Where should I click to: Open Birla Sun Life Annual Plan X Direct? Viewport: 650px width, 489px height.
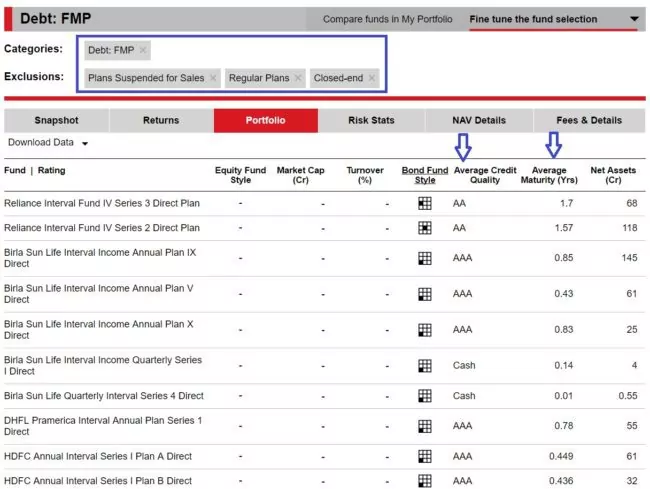pos(99,329)
